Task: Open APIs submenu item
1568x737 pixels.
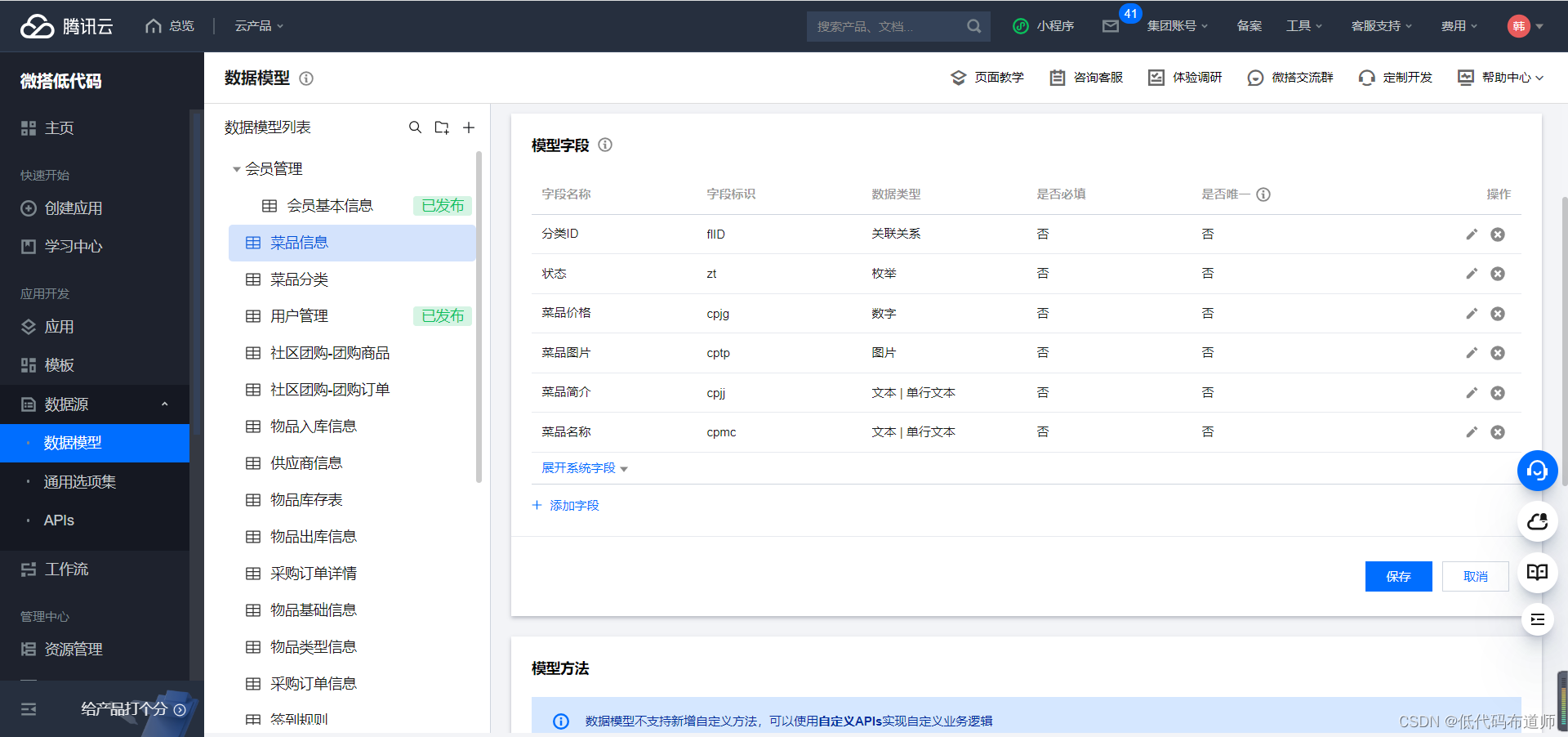Action: point(95,520)
